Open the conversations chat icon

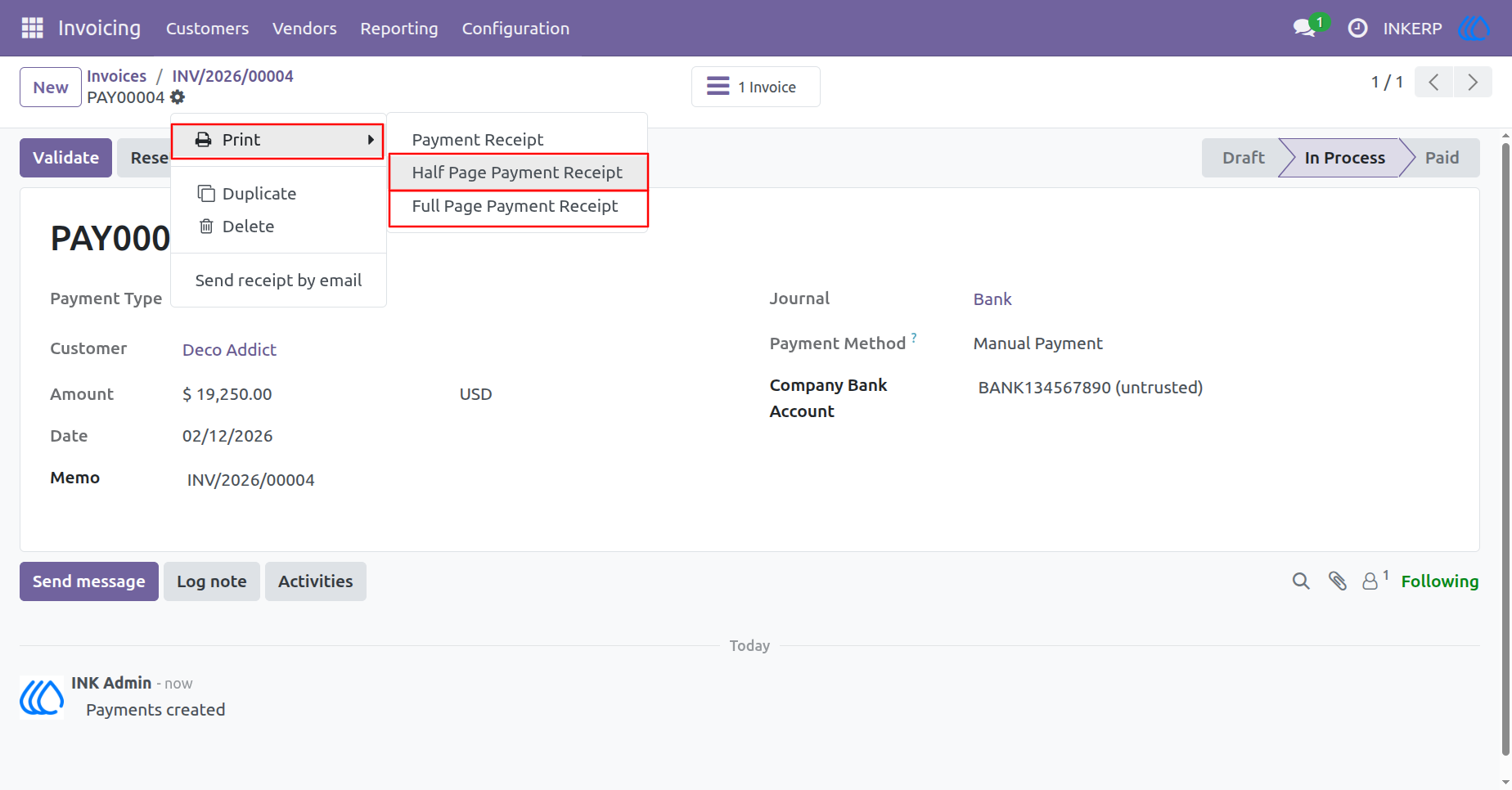(1304, 28)
